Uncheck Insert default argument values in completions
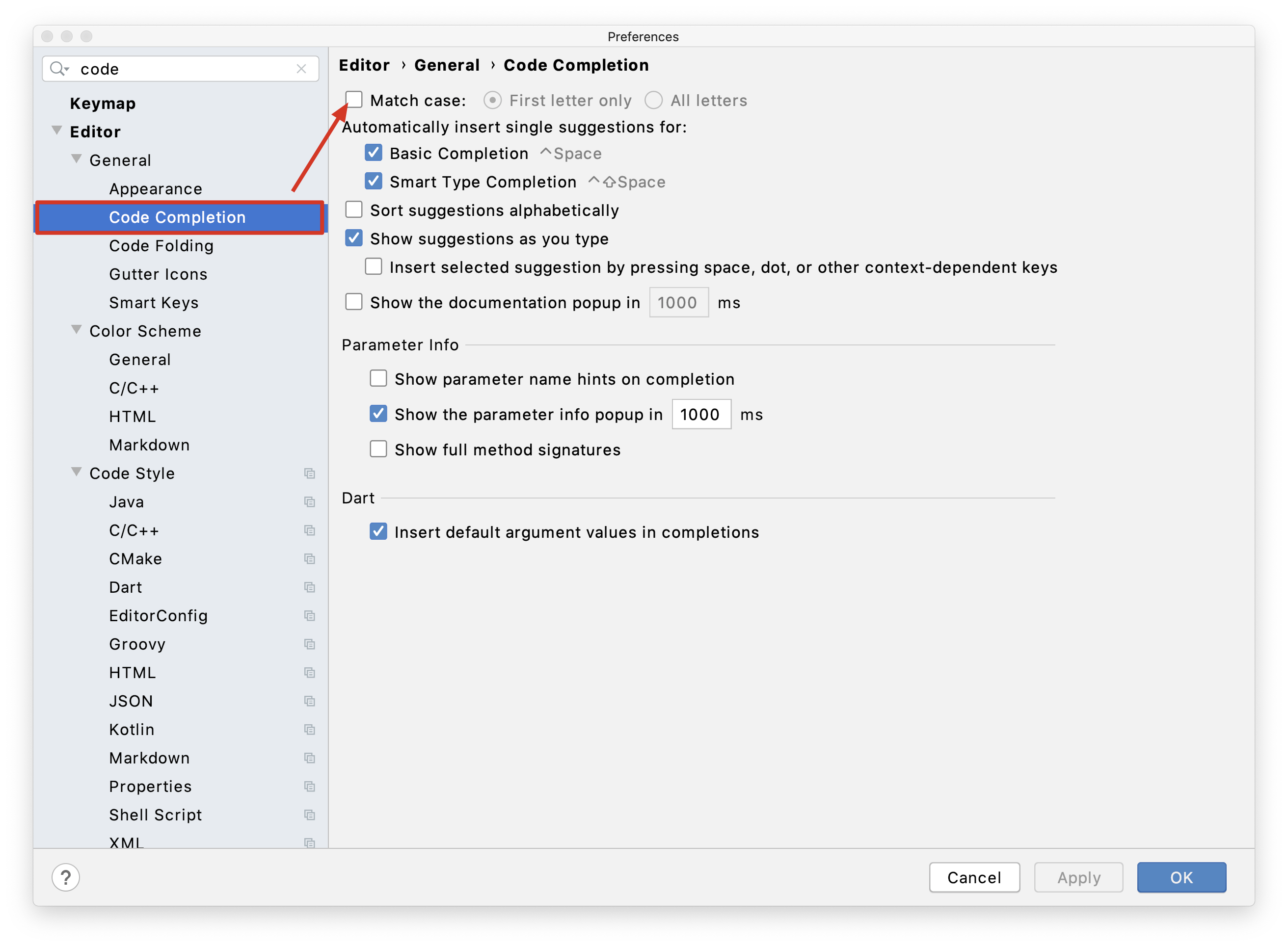 (378, 532)
